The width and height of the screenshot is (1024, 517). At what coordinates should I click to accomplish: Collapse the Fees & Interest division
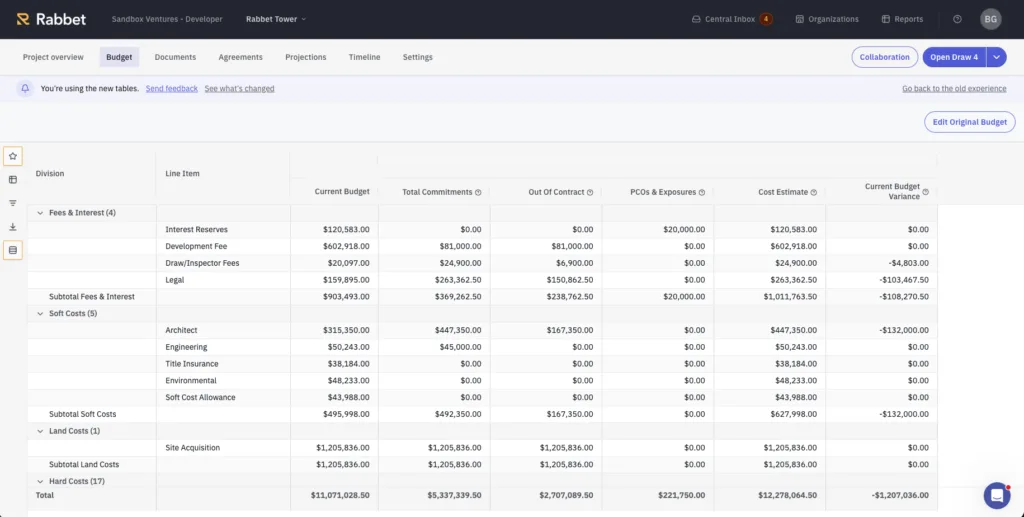click(40, 213)
